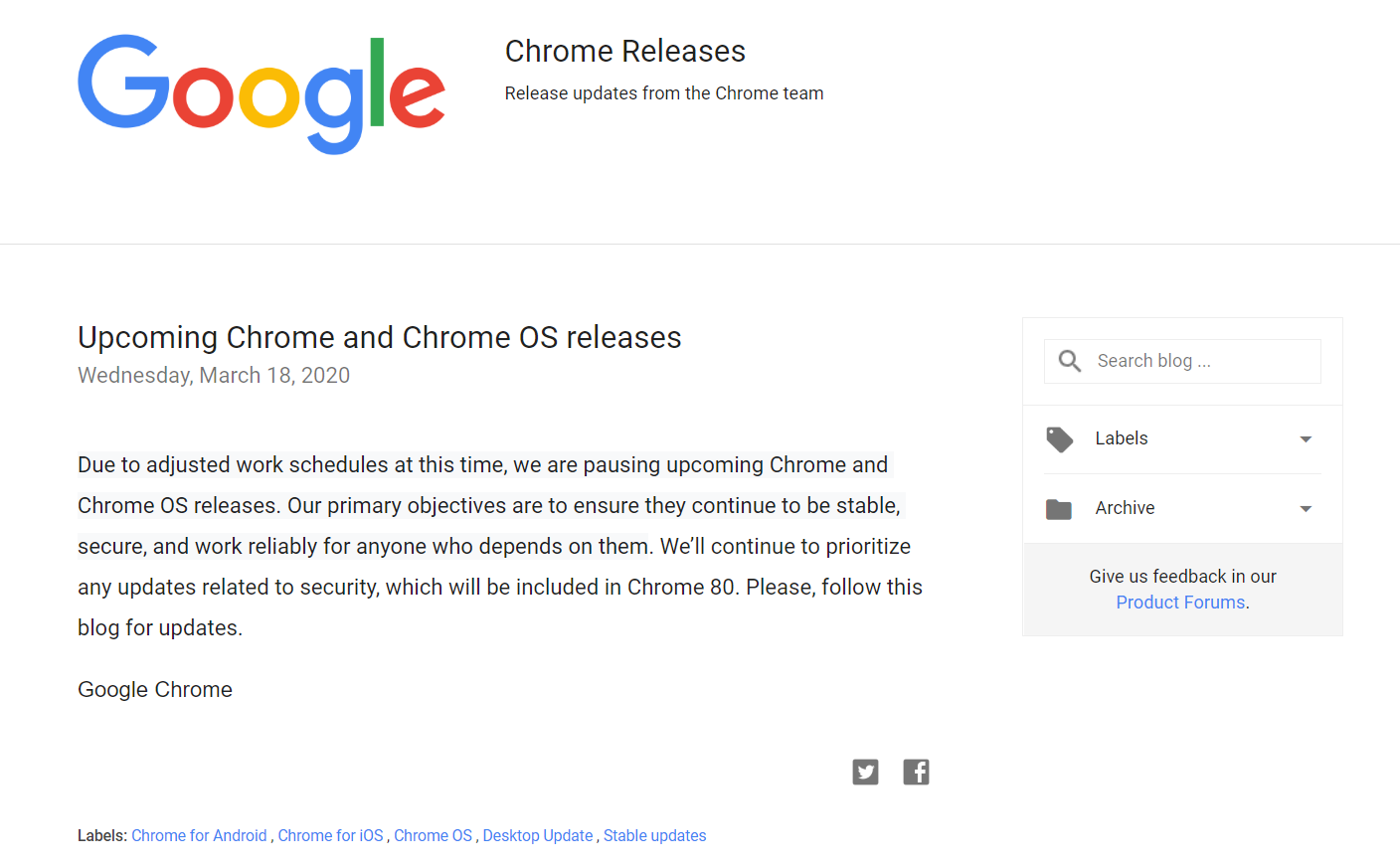1400x867 pixels.
Task: Click the search magnifier icon
Action: 1070,361
